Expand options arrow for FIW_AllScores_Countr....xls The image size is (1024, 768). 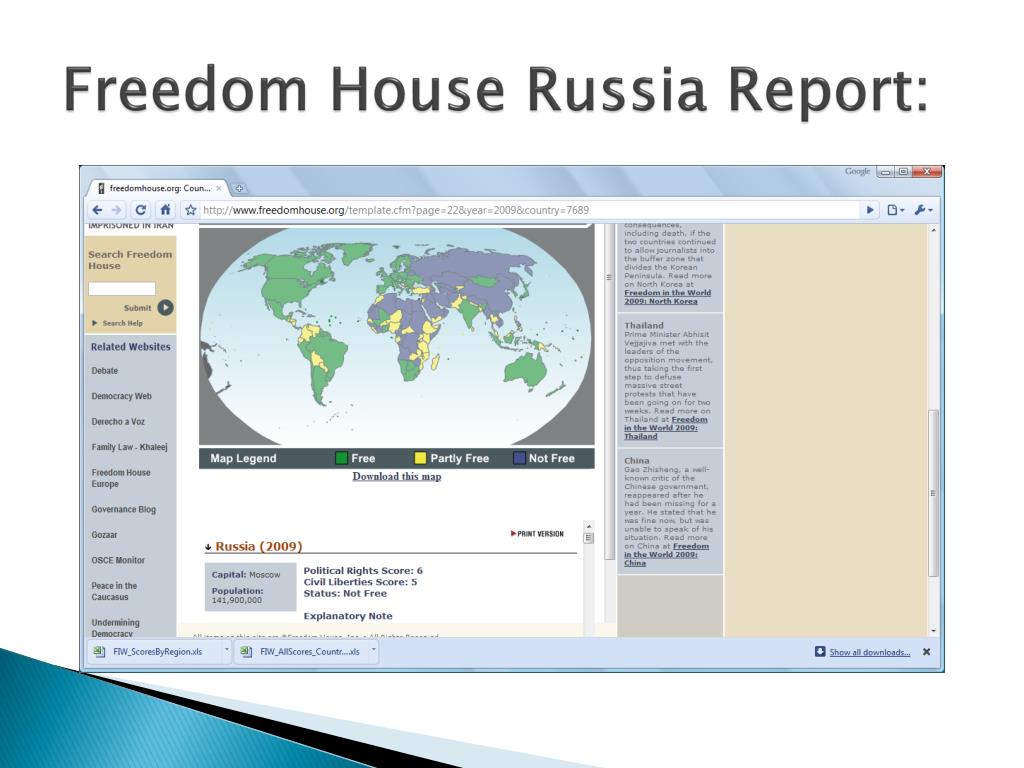pos(374,650)
